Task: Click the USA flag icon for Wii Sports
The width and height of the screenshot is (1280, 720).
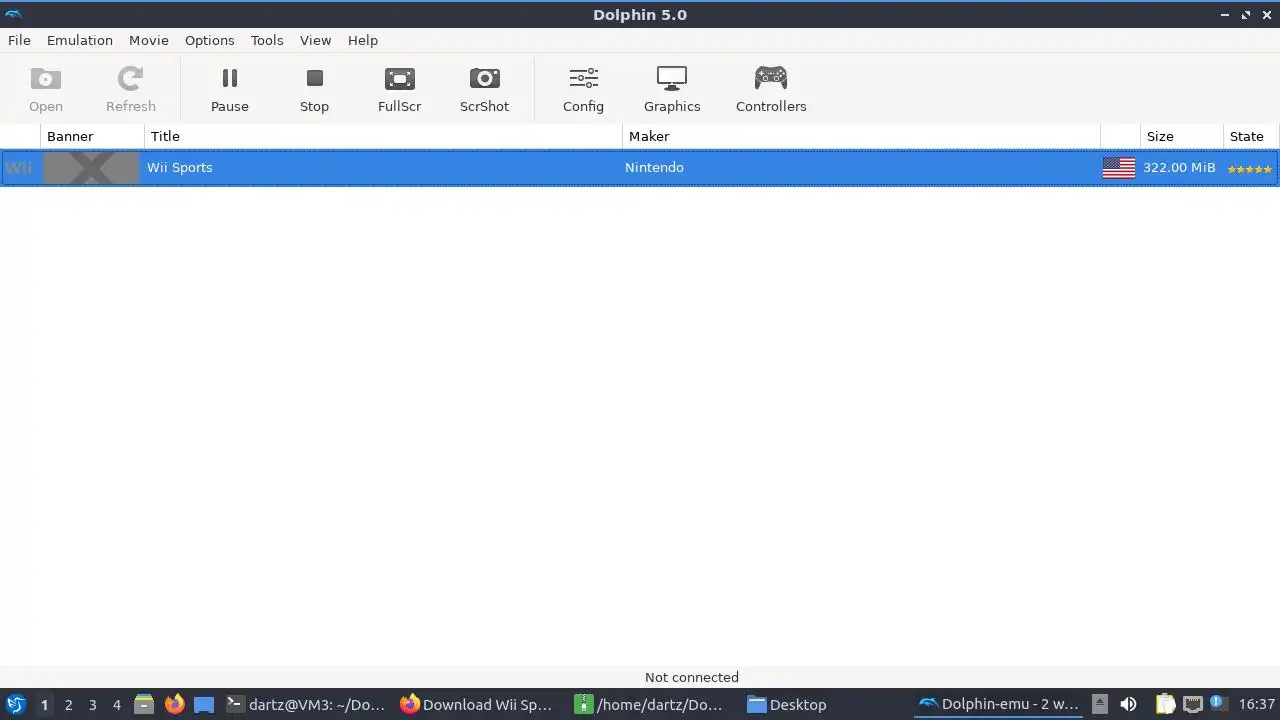Action: 1119,168
